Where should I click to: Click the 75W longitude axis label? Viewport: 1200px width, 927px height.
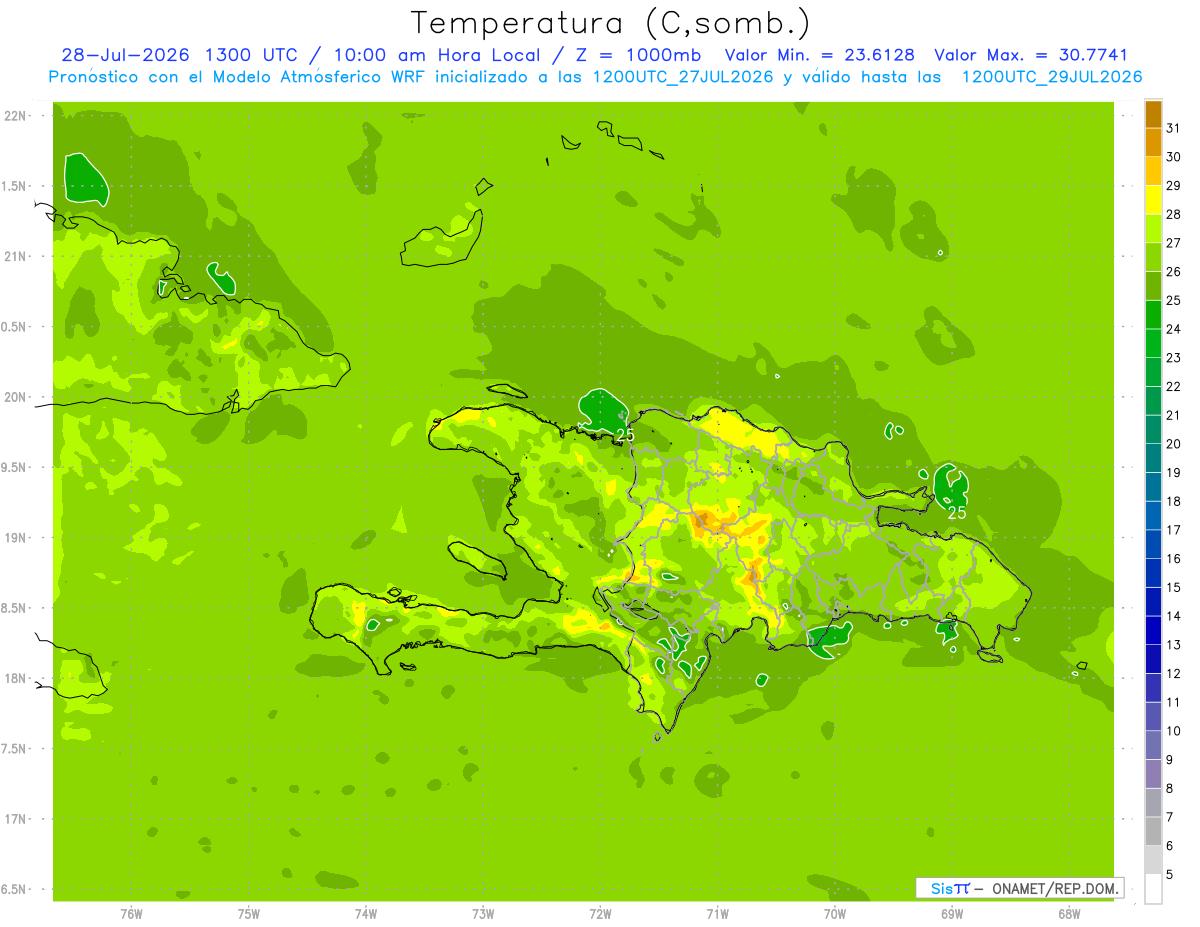248,914
